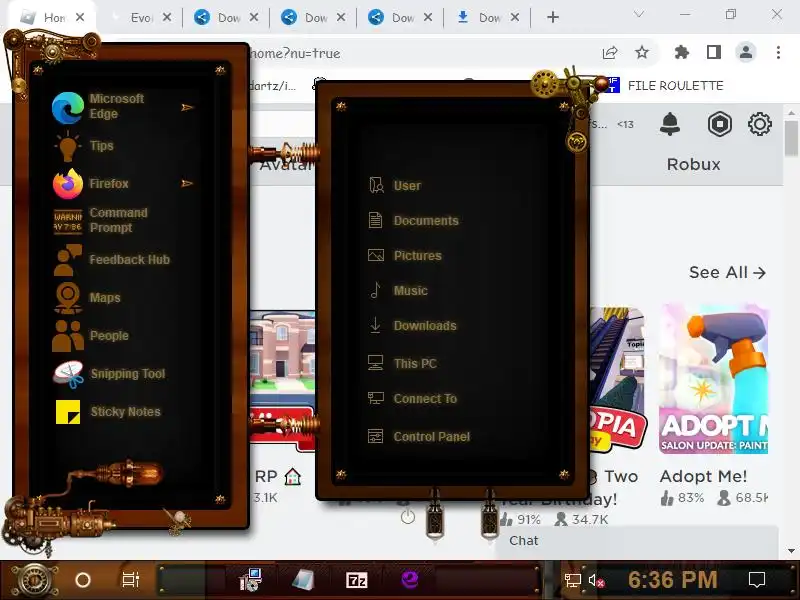The height and width of the screenshot is (600, 800).
Task: Open the notification center icon
Action: [757, 580]
